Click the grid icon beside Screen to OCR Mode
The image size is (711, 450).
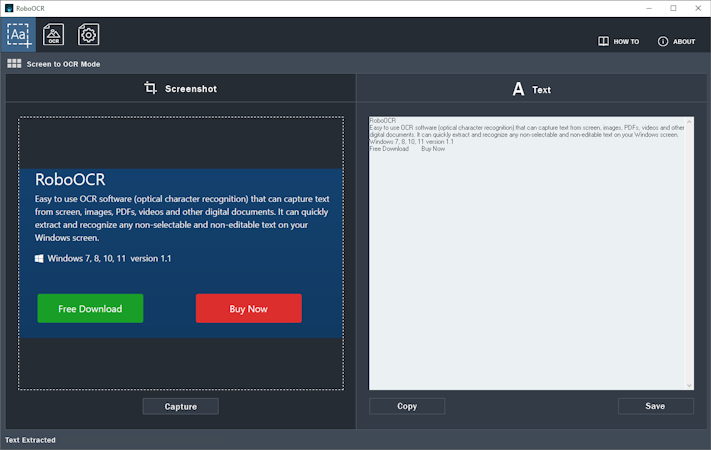tap(14, 64)
